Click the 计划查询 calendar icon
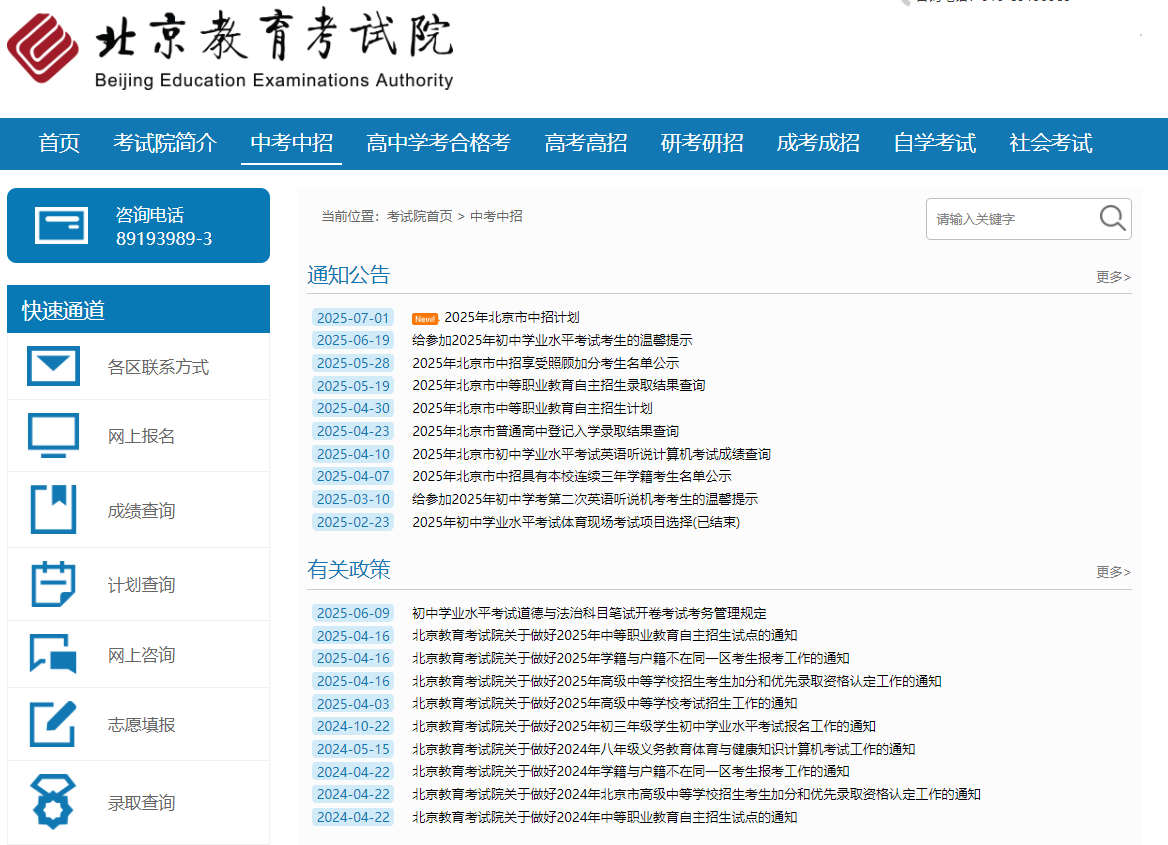1168x845 pixels. pyautogui.click(x=54, y=584)
